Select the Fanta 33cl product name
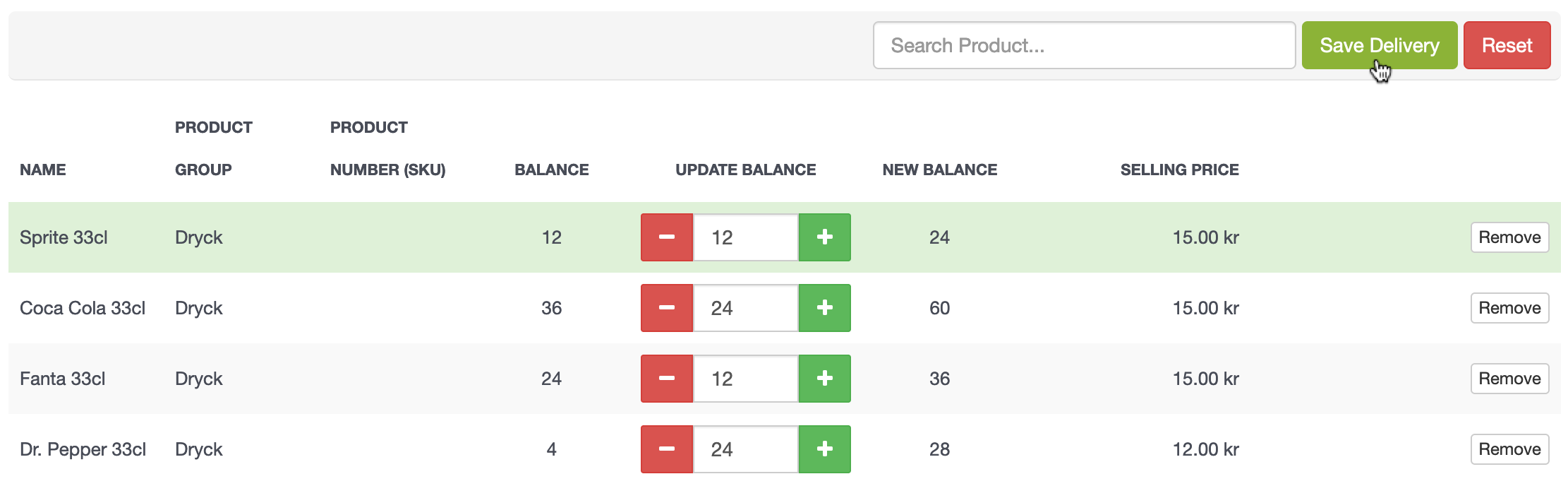This screenshot has height=486, width=1568. (x=62, y=379)
